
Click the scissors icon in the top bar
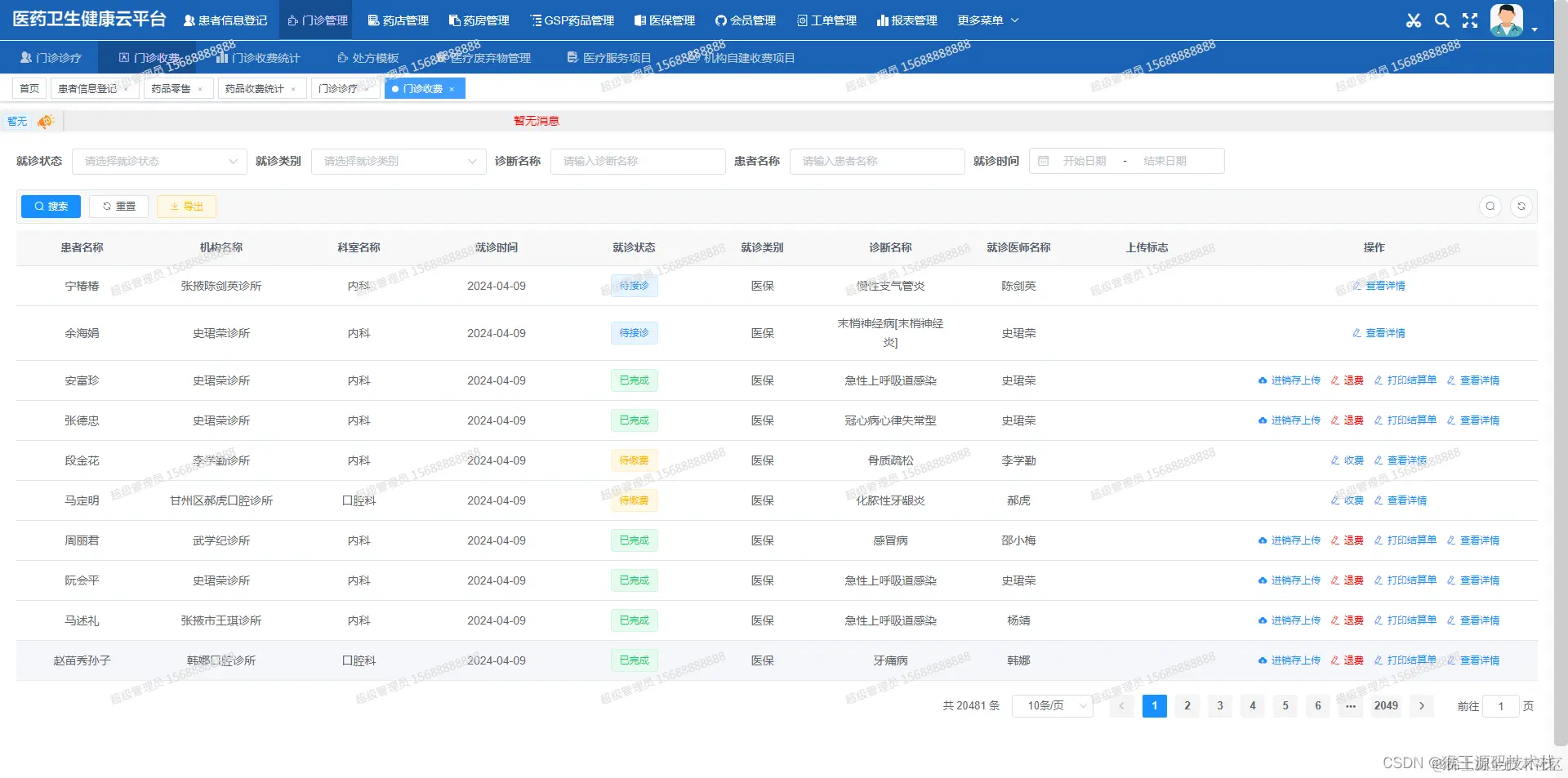1414,20
